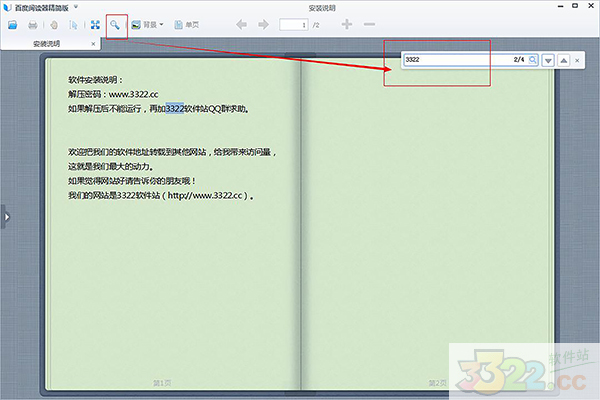Click the search box magnifier button
600x400 pixels.
533,60
